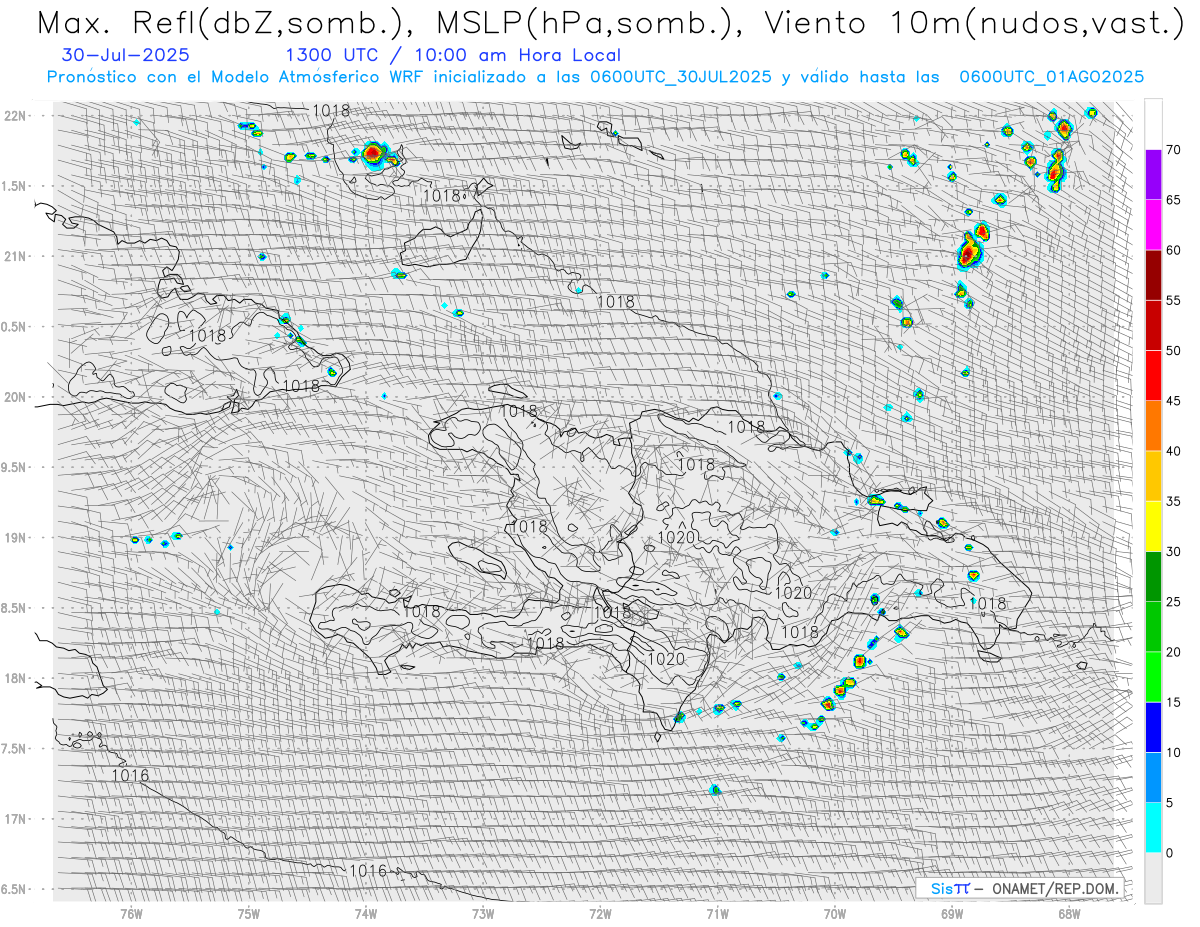
Task: Click the '21N' latitude axis label
Action: click(x=15, y=256)
